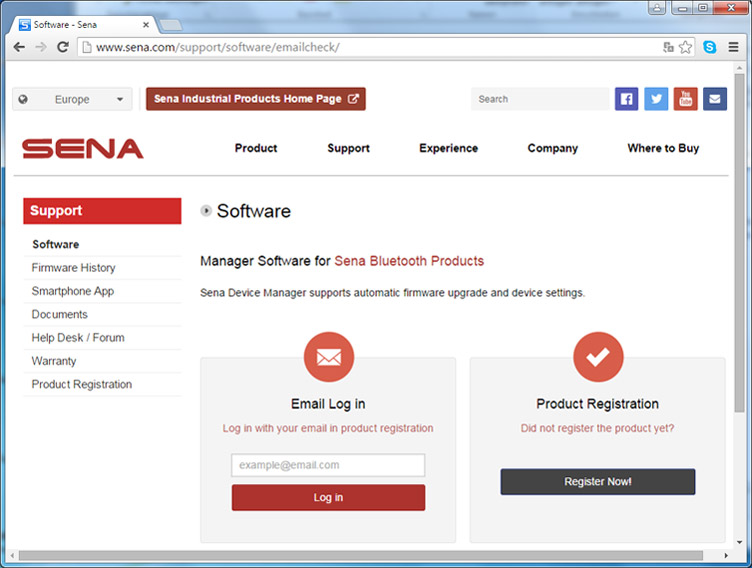Viewport: 752px width, 568px height.
Task: Open Firmware History in the sidebar
Action: point(73,268)
